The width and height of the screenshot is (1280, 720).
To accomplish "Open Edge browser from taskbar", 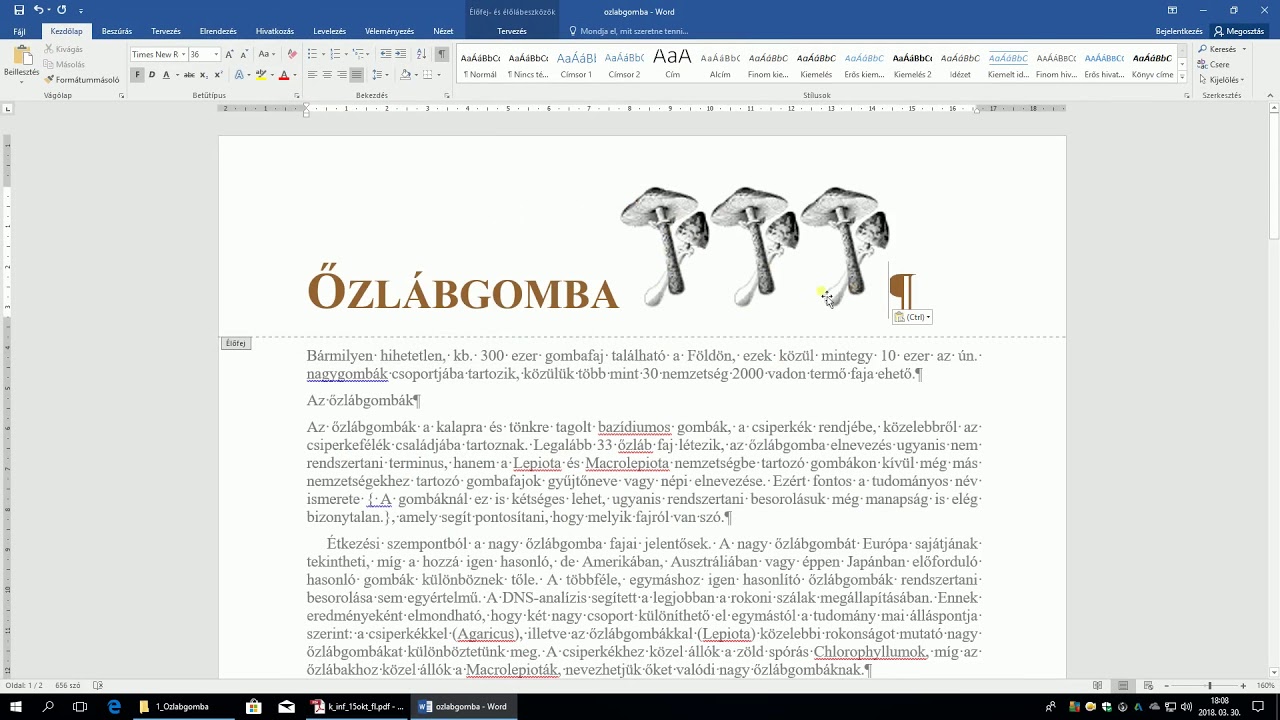I will pyautogui.click(x=114, y=706).
